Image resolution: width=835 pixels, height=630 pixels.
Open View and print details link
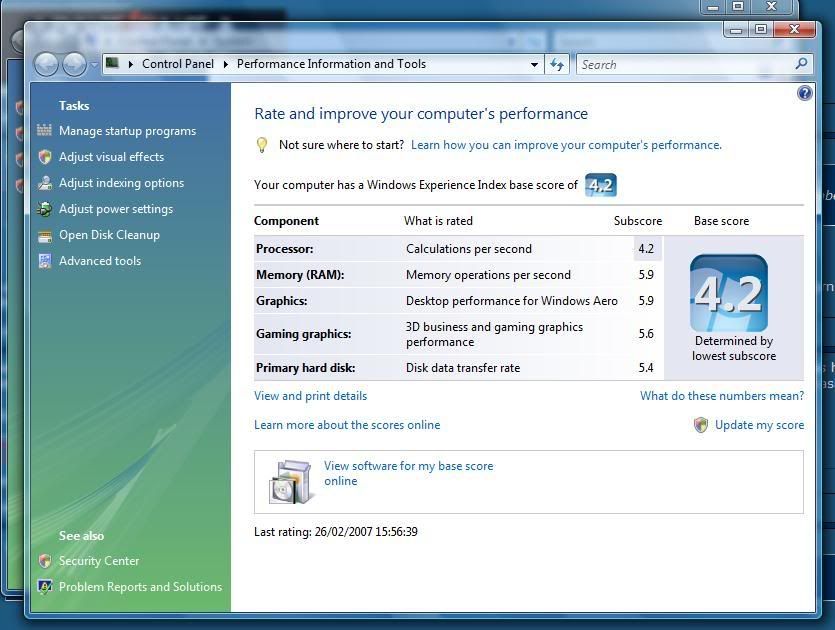[x=310, y=396]
